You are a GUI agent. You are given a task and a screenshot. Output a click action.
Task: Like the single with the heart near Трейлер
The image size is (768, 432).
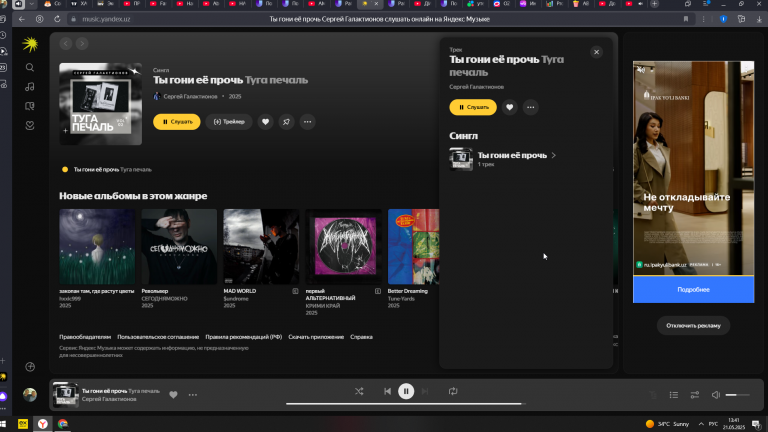(265, 121)
